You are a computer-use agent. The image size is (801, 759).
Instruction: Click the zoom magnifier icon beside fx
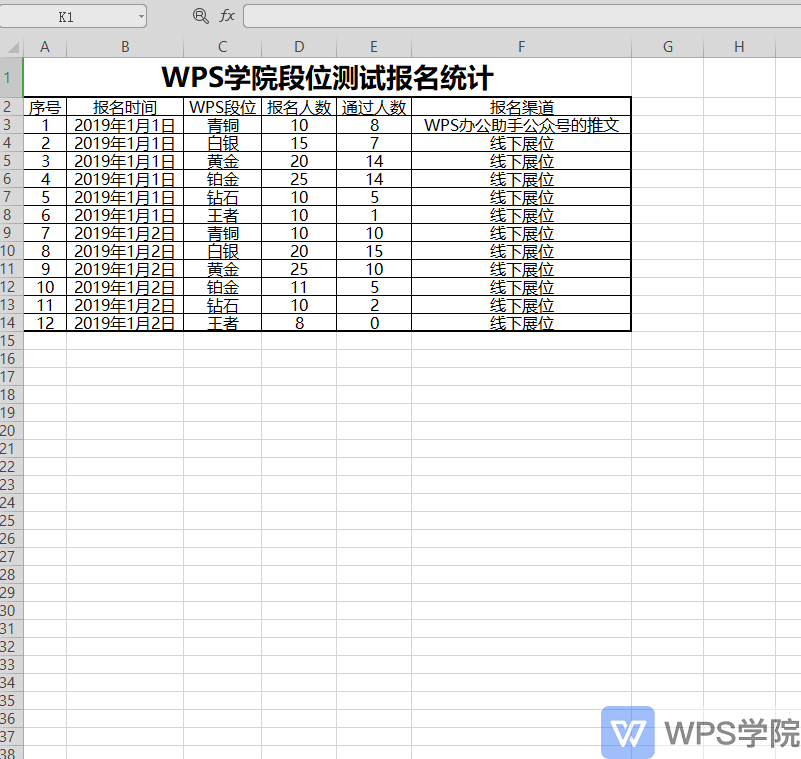[x=200, y=16]
